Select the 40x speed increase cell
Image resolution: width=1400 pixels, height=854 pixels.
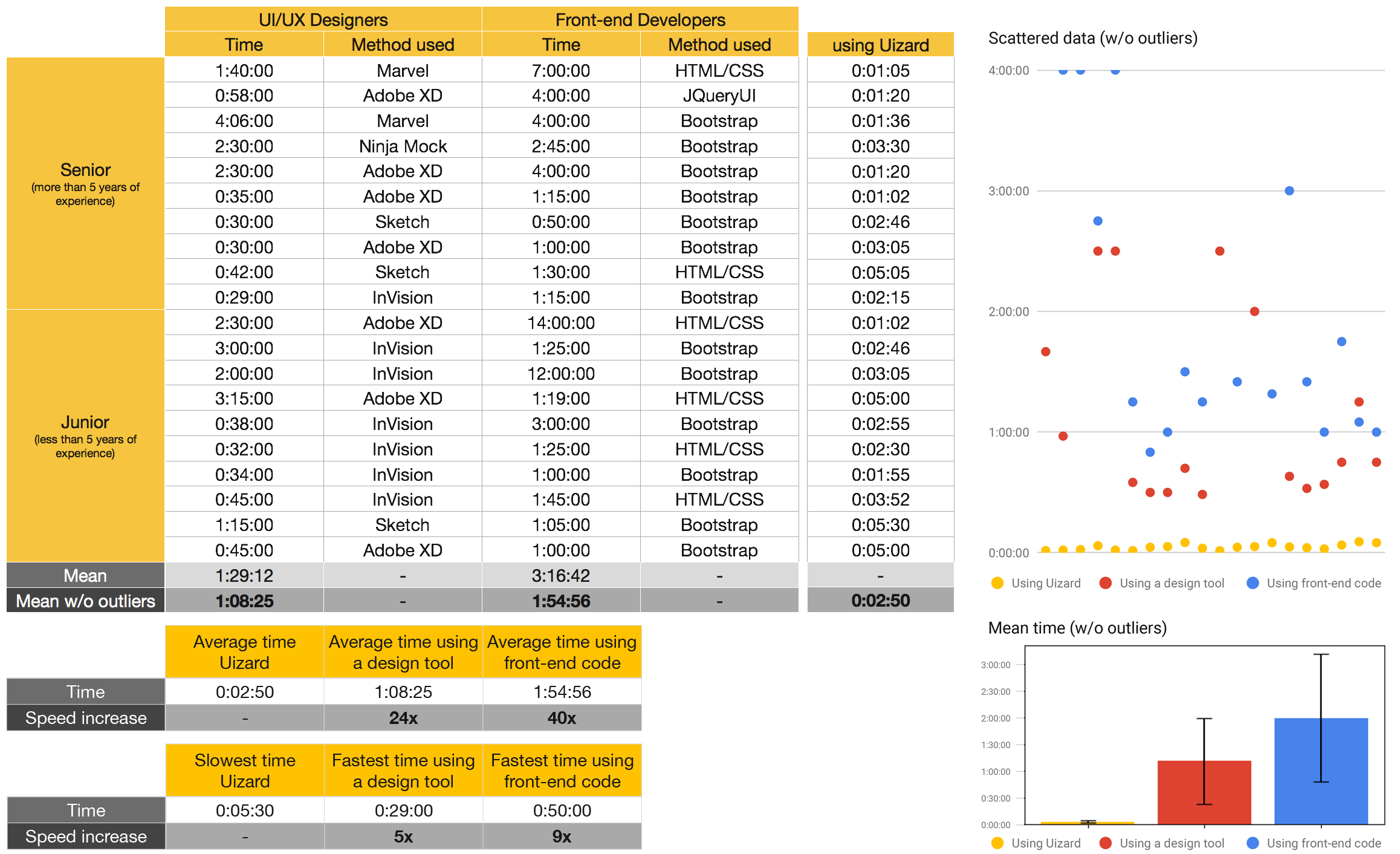[x=562, y=718]
